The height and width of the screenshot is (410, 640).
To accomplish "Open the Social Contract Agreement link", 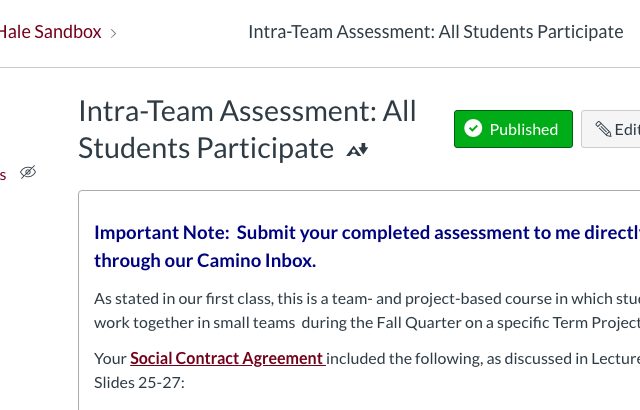I will 228,359.
